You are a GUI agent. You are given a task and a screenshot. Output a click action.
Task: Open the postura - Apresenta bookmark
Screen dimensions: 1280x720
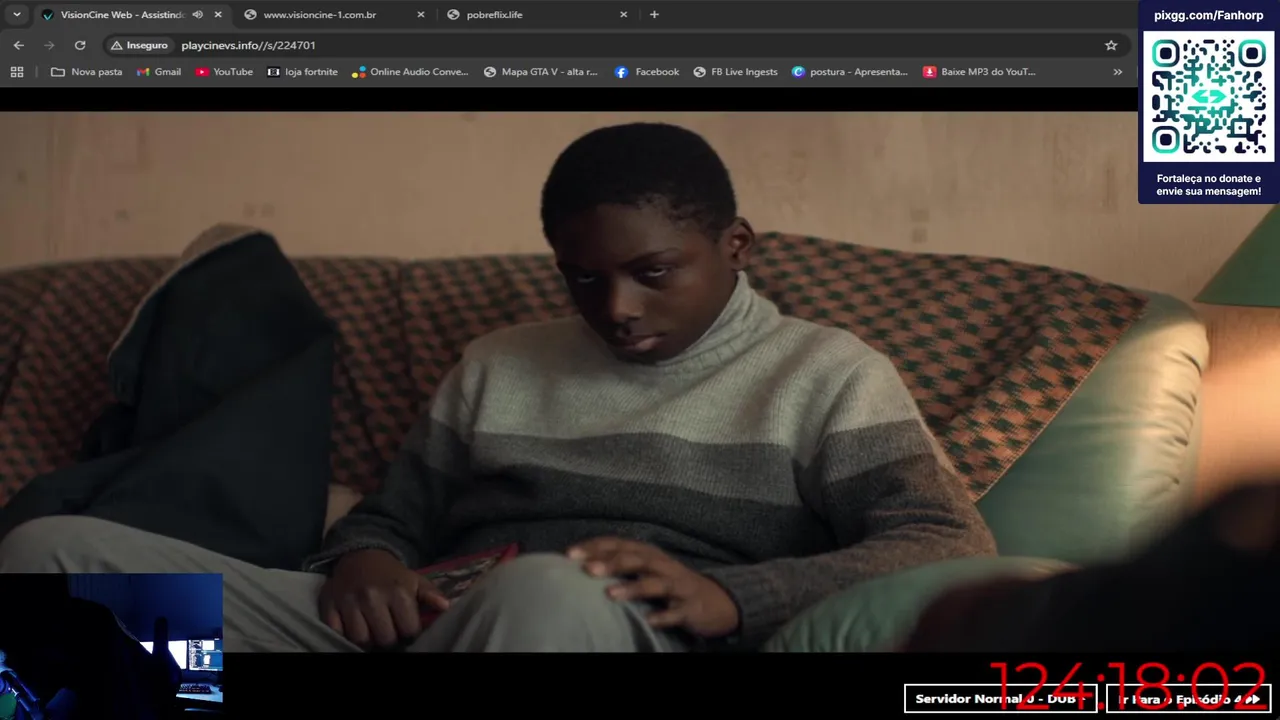(850, 72)
